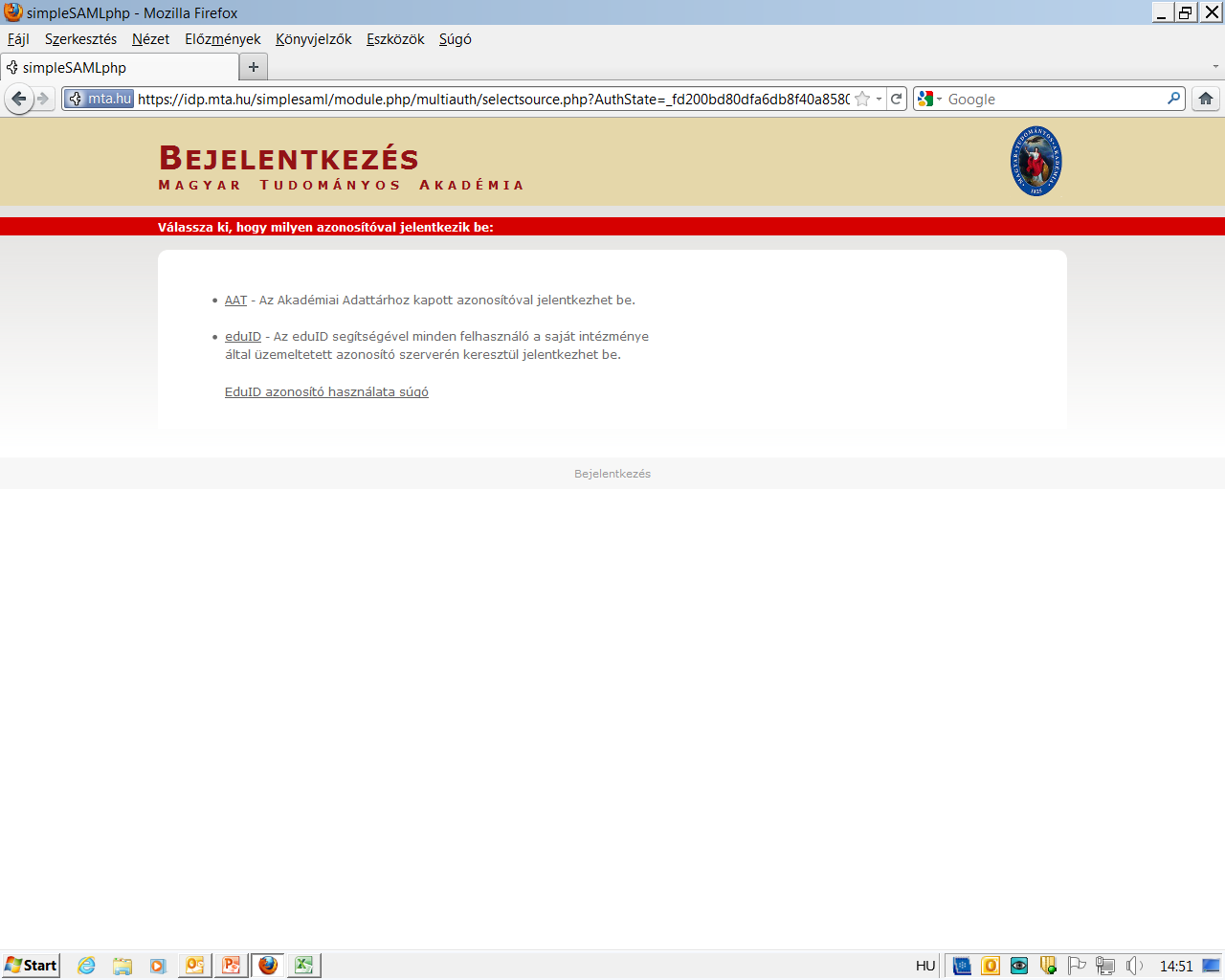
Task: Select the simpleSAMLphp tab
Action: (x=120, y=67)
